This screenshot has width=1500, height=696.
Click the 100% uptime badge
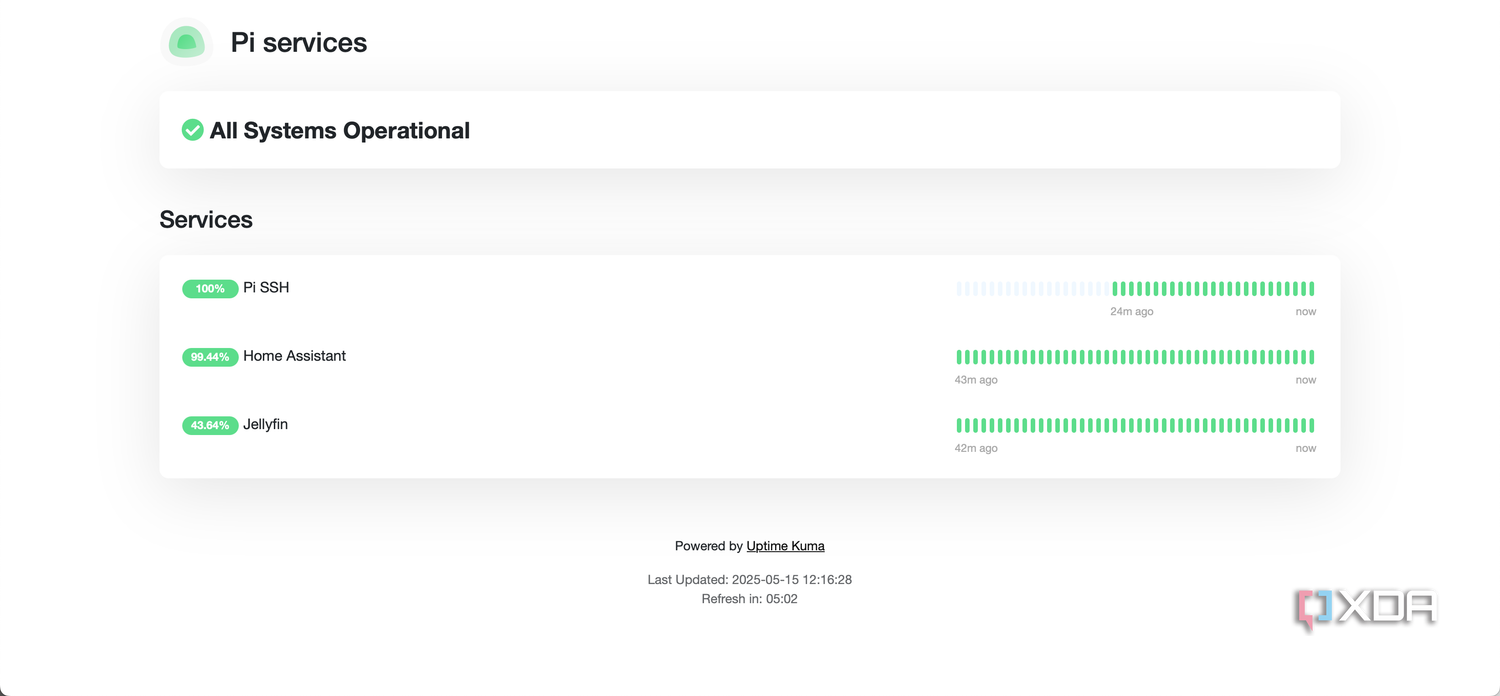[210, 289]
